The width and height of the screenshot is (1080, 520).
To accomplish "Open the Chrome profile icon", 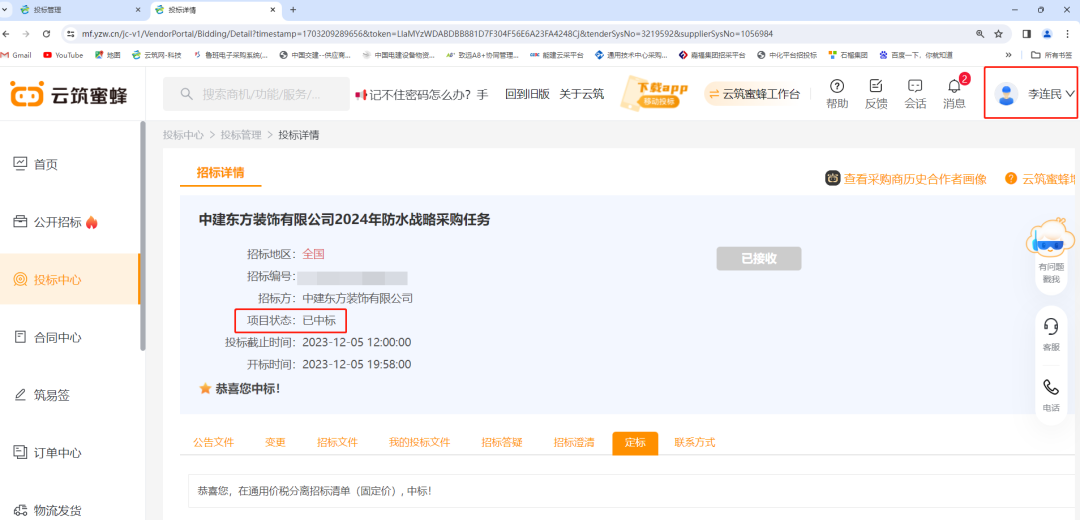I will coord(1047,33).
